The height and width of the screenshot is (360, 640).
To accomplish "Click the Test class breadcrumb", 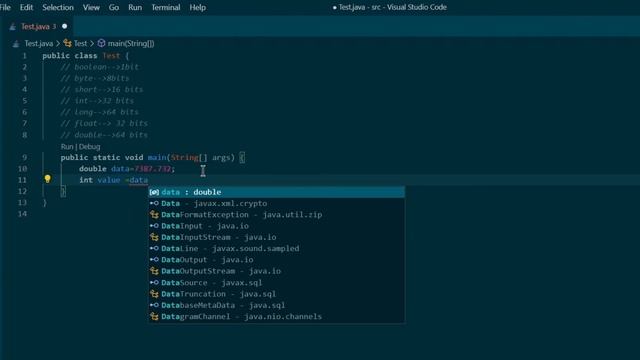I will (80, 43).
